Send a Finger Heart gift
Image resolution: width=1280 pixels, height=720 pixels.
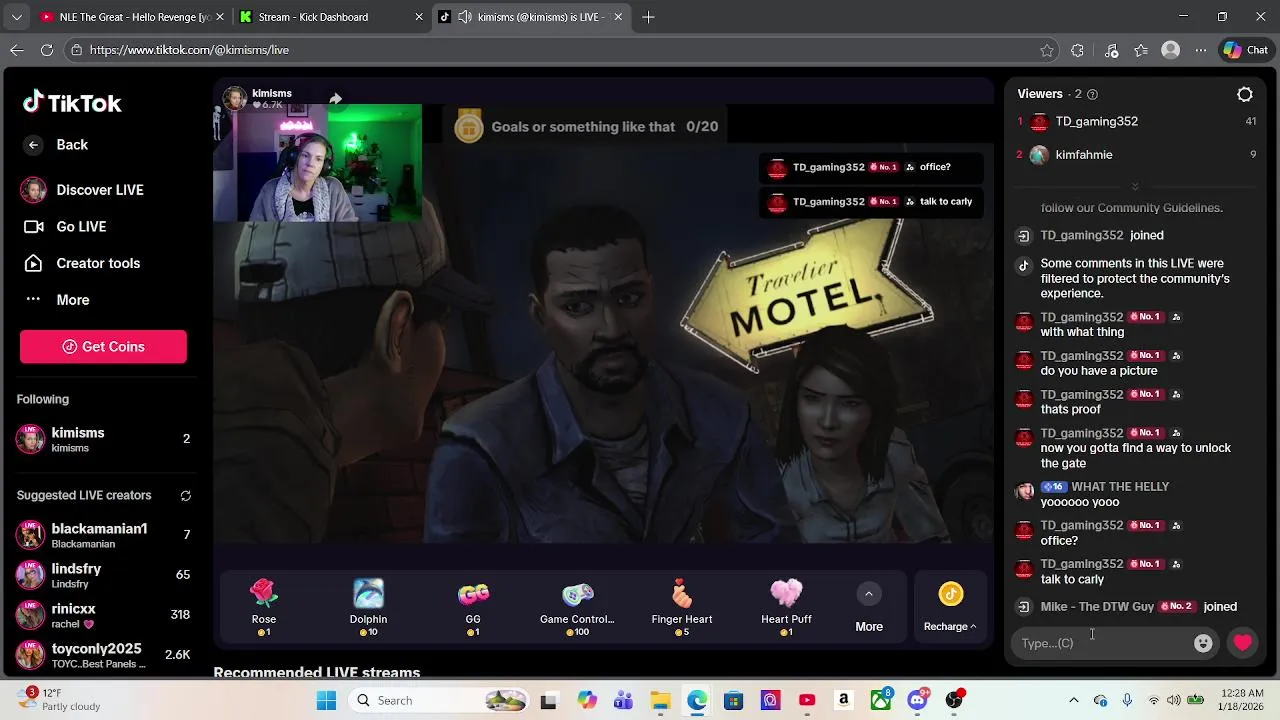[x=682, y=607]
